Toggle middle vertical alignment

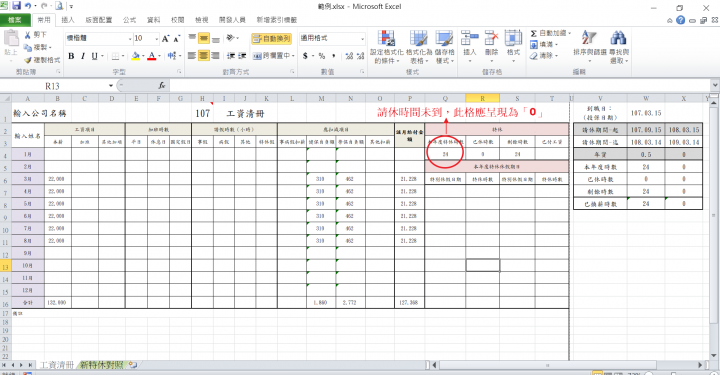coord(204,39)
